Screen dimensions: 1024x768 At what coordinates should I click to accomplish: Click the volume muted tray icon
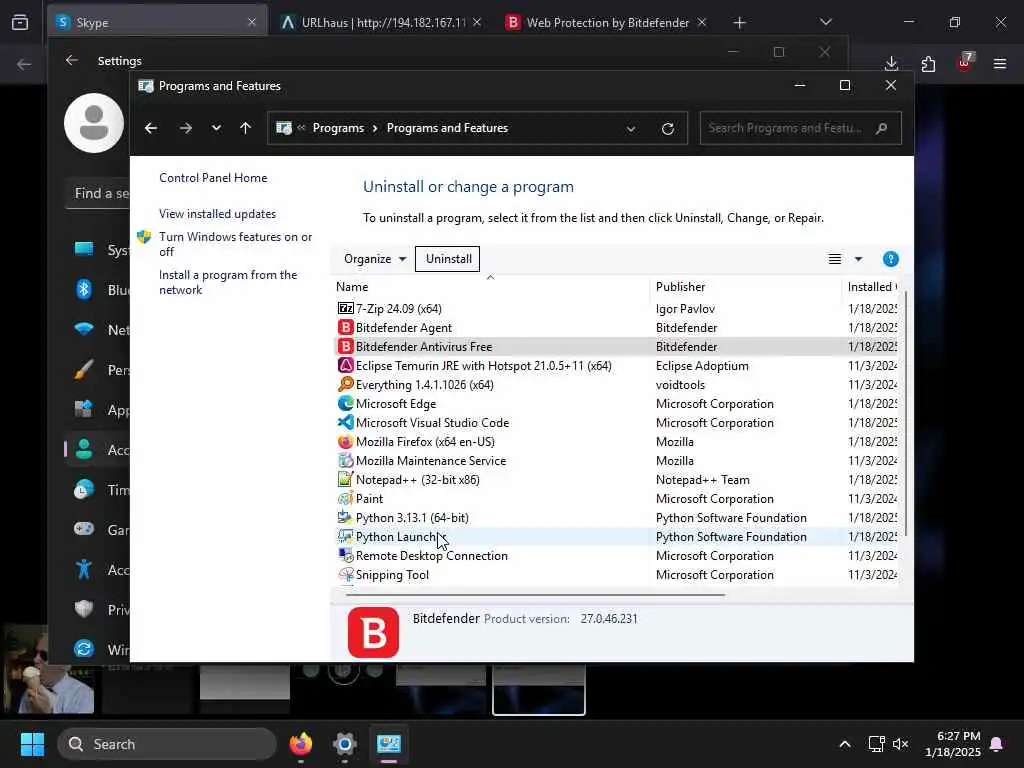[900, 744]
